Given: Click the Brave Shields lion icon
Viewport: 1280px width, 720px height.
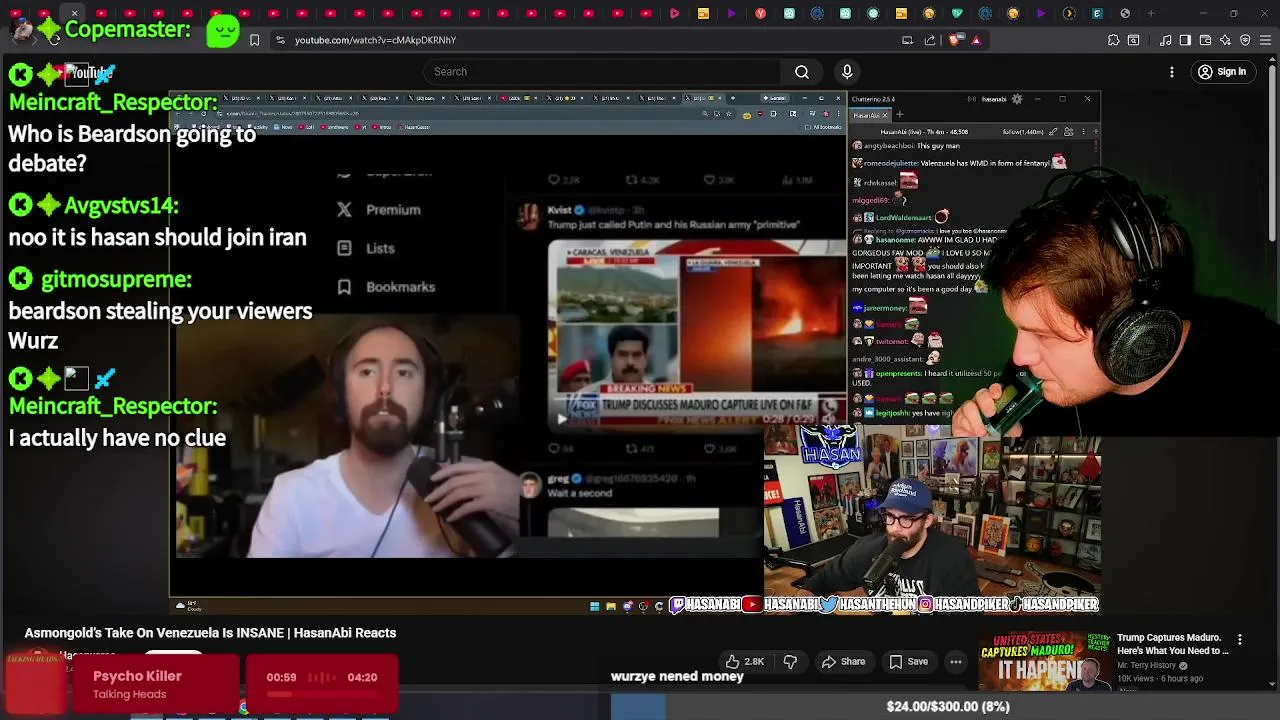Looking at the screenshot, I should [x=955, y=40].
